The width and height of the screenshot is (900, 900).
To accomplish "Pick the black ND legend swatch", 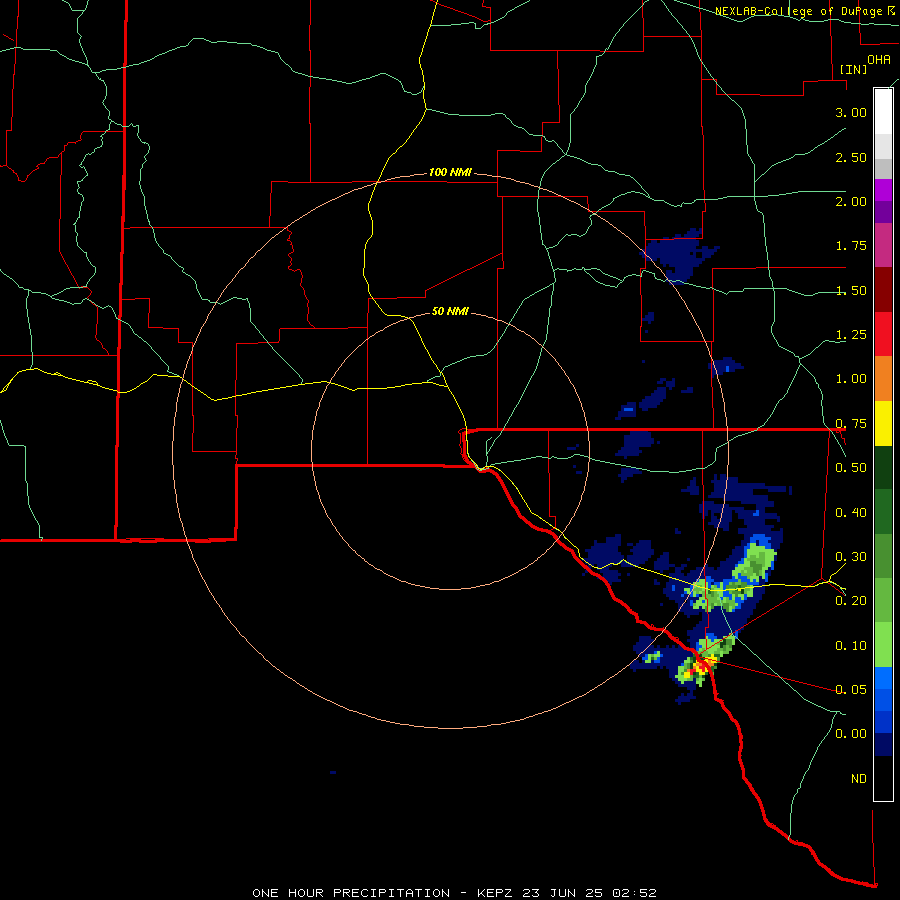I will (x=883, y=778).
